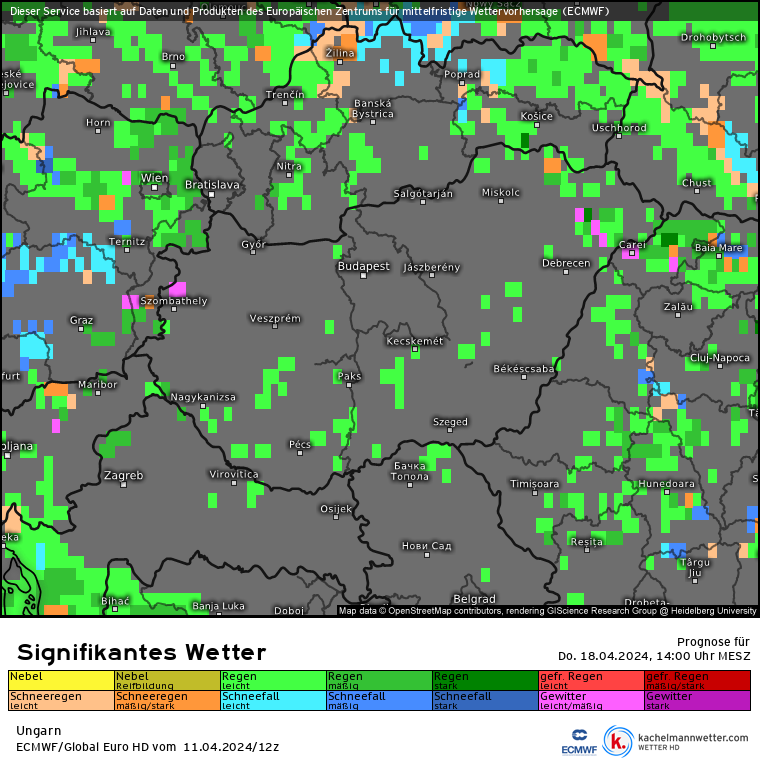The height and width of the screenshot is (760, 760).
Task: Click the Signifikantes Wetter heading
Action: (x=141, y=653)
